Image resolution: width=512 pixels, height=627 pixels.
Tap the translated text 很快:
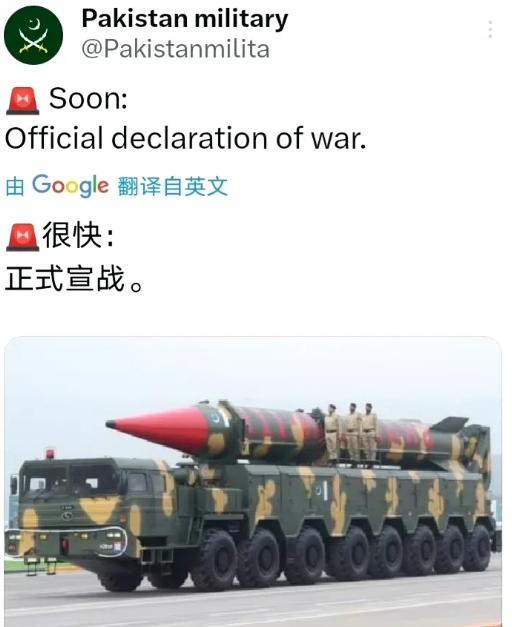click(78, 235)
